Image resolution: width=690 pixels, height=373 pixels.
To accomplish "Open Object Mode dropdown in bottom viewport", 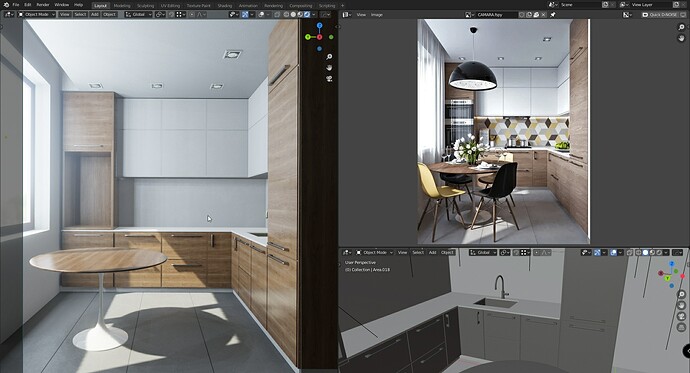I will [374, 252].
